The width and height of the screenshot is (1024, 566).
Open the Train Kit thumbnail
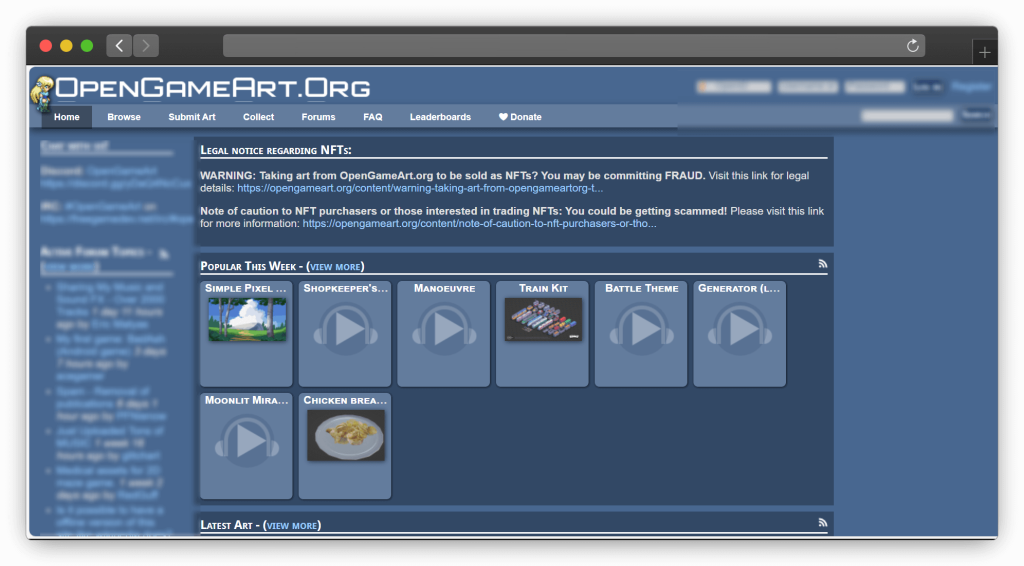point(543,320)
